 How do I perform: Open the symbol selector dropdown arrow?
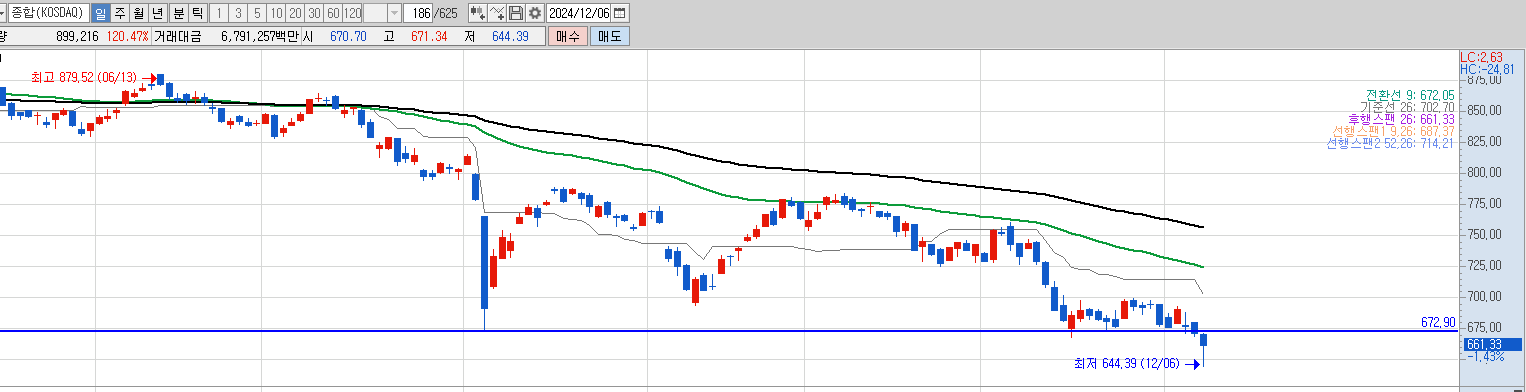tap(3, 13)
